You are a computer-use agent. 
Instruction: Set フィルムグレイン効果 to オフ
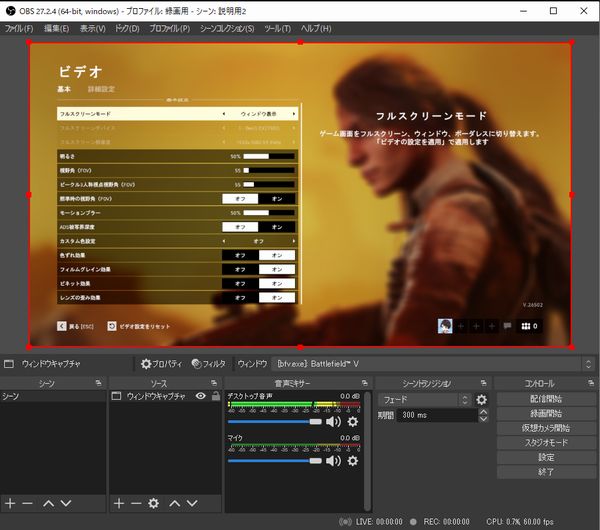[240, 269]
